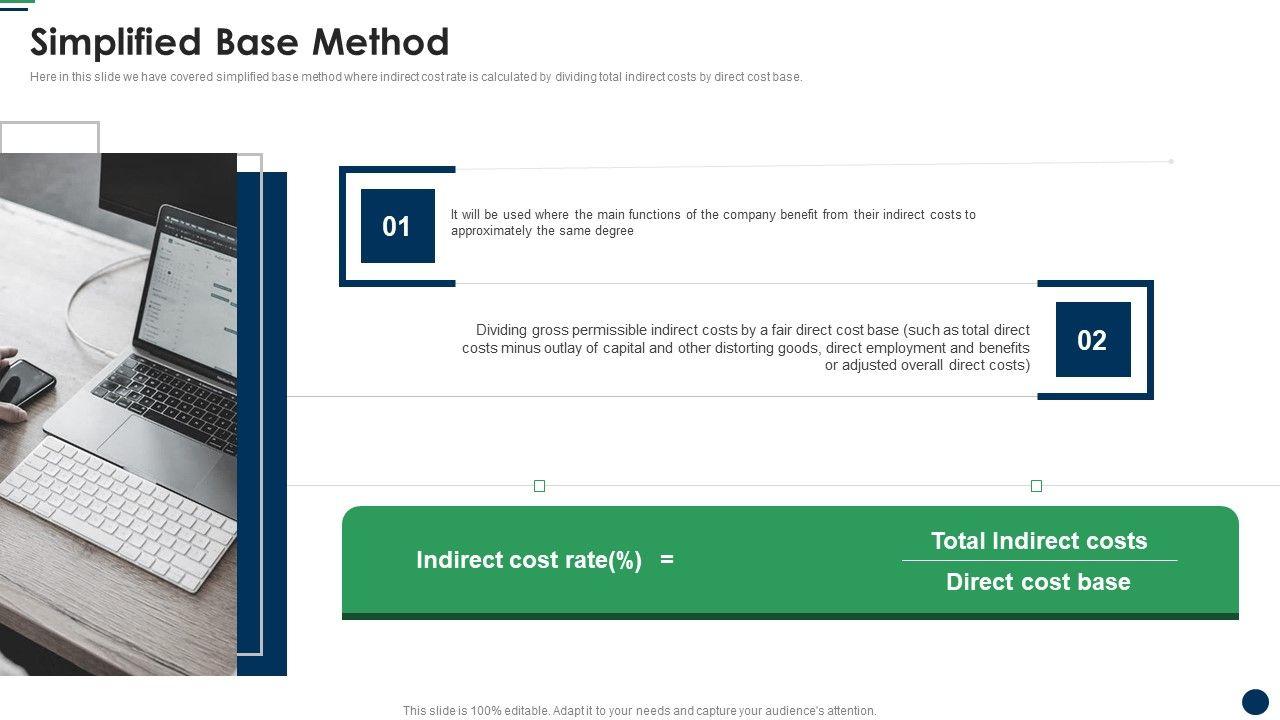Screen dimensions: 1280x720
Task: Click the fraction line in the green formula
Action: coord(1039,561)
